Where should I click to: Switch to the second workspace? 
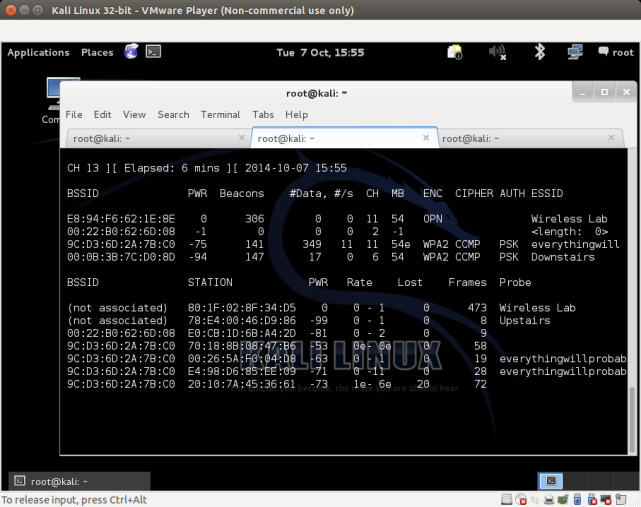576,481
